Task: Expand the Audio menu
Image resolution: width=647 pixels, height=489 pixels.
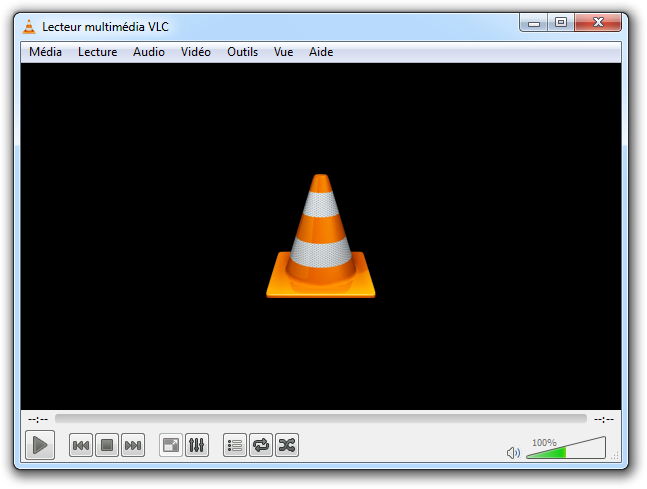Action: 149,52
